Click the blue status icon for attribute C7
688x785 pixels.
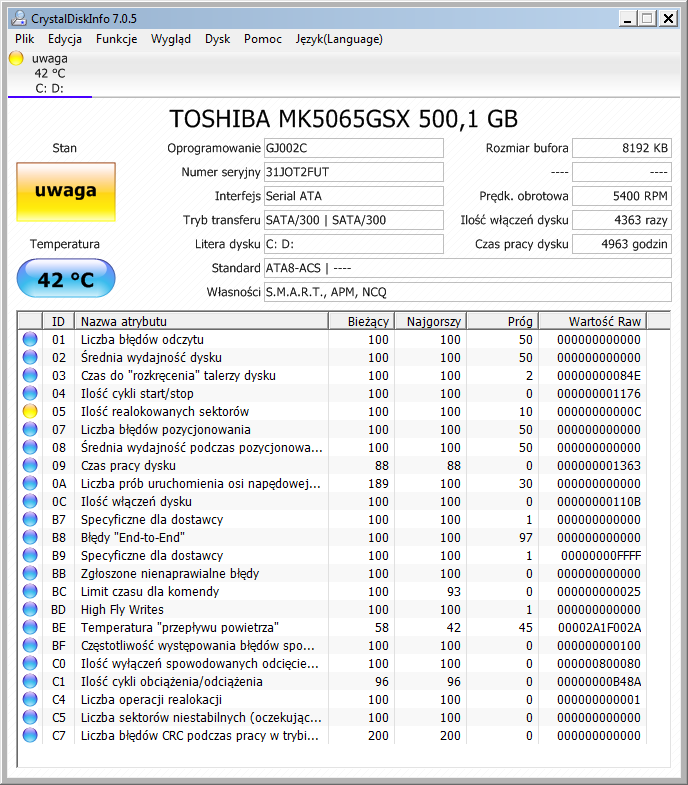(30, 735)
